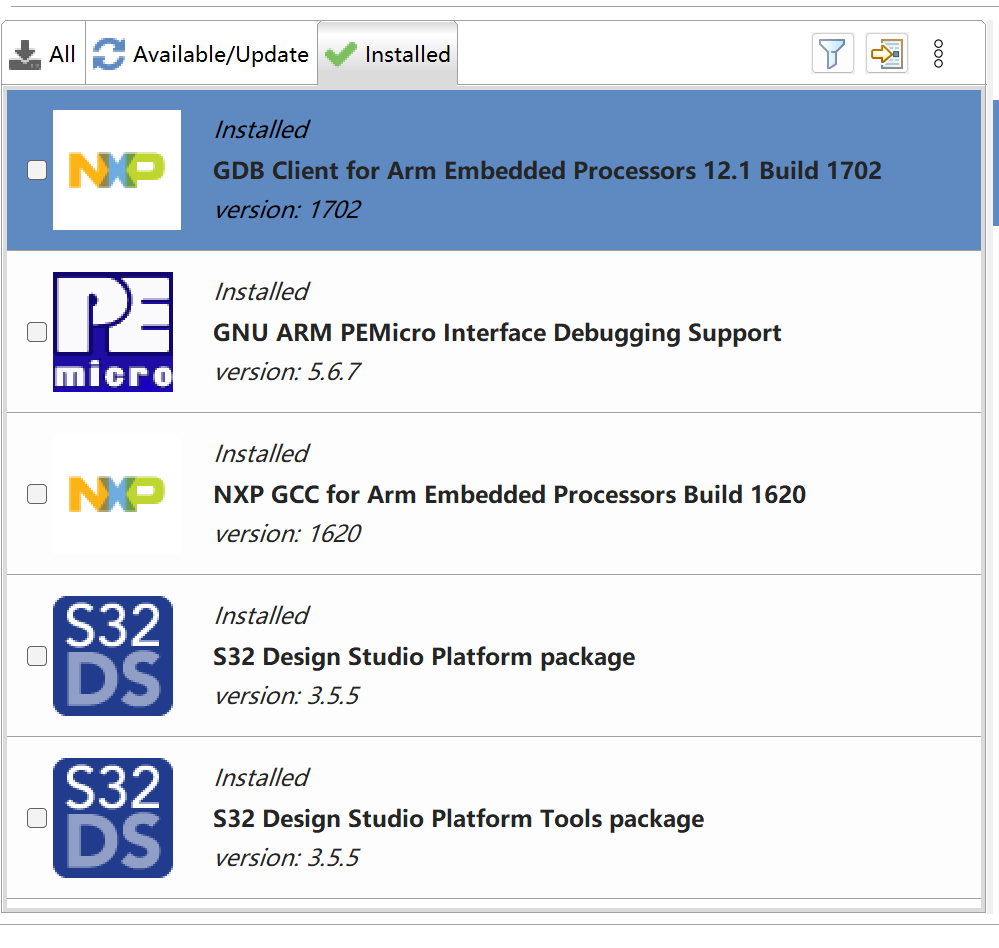Check the NXP GCC package checkbox
The height and width of the screenshot is (948, 999).
(36, 494)
